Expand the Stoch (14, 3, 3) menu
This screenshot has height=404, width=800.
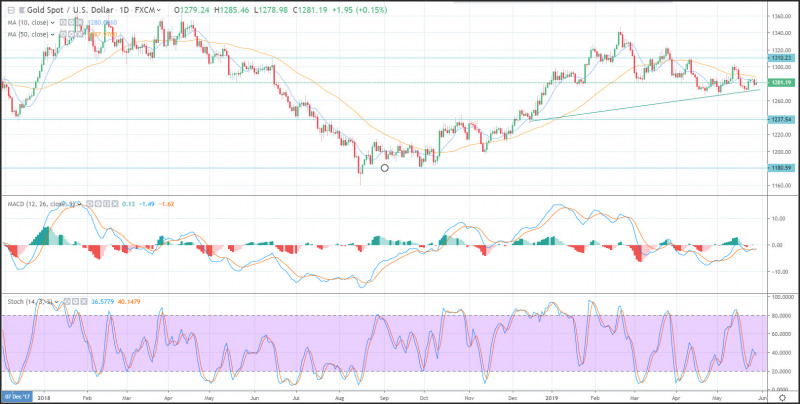(x=56, y=301)
